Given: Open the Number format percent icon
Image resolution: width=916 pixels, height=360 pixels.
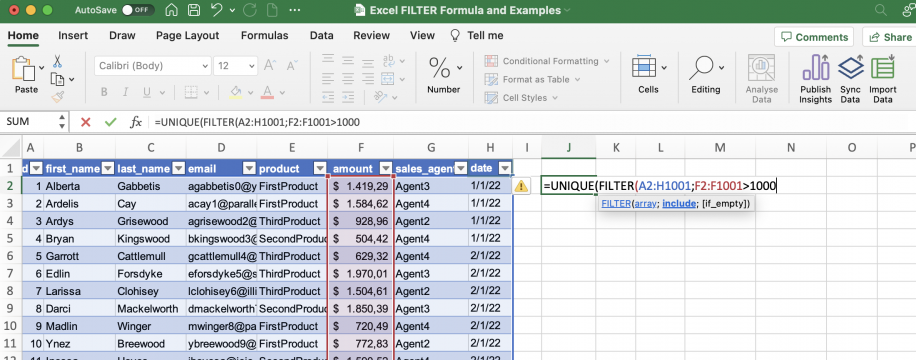Looking at the screenshot, I should pos(439,68).
